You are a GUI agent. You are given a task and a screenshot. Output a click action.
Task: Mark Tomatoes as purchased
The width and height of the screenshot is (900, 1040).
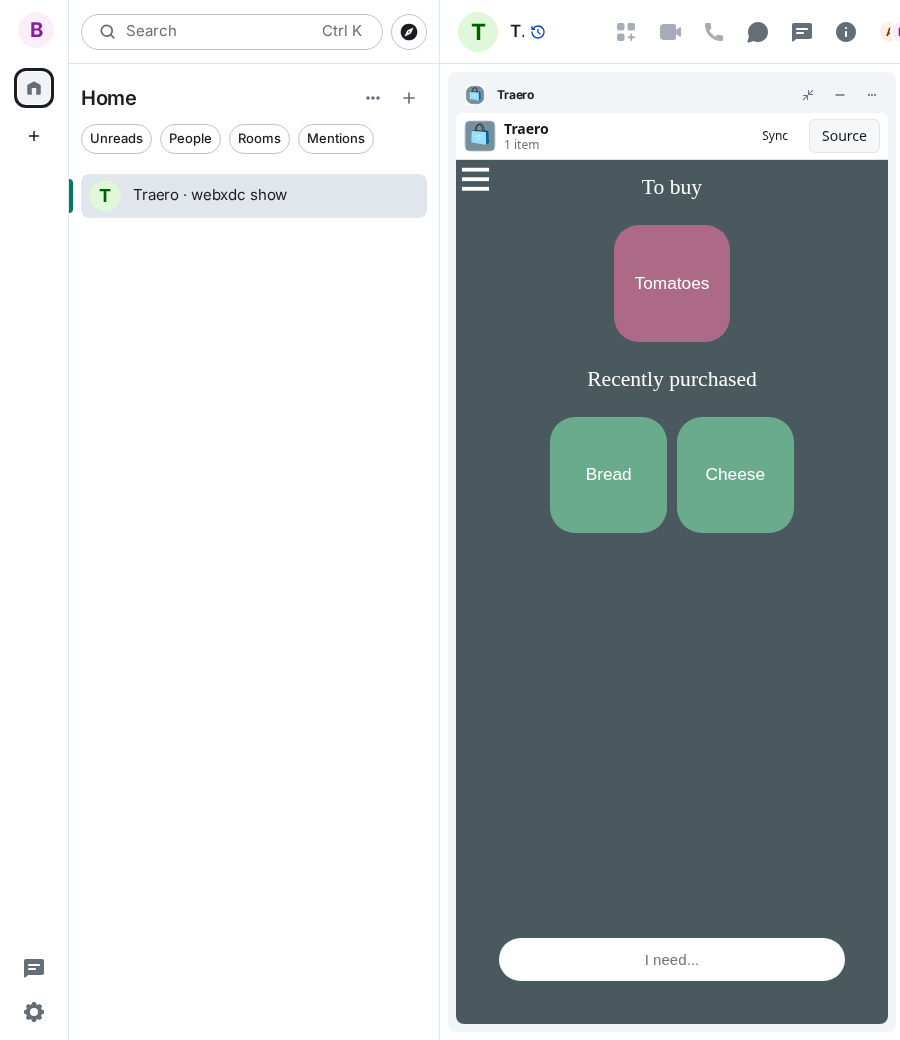672,283
